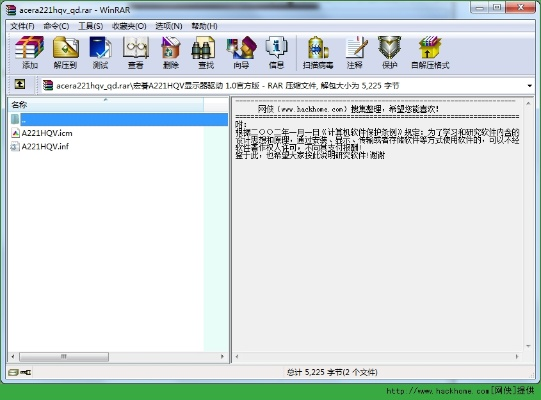Click the archive icon in address bar
Image resolution: width=541 pixels, height=400 pixels.
[x=48, y=85]
